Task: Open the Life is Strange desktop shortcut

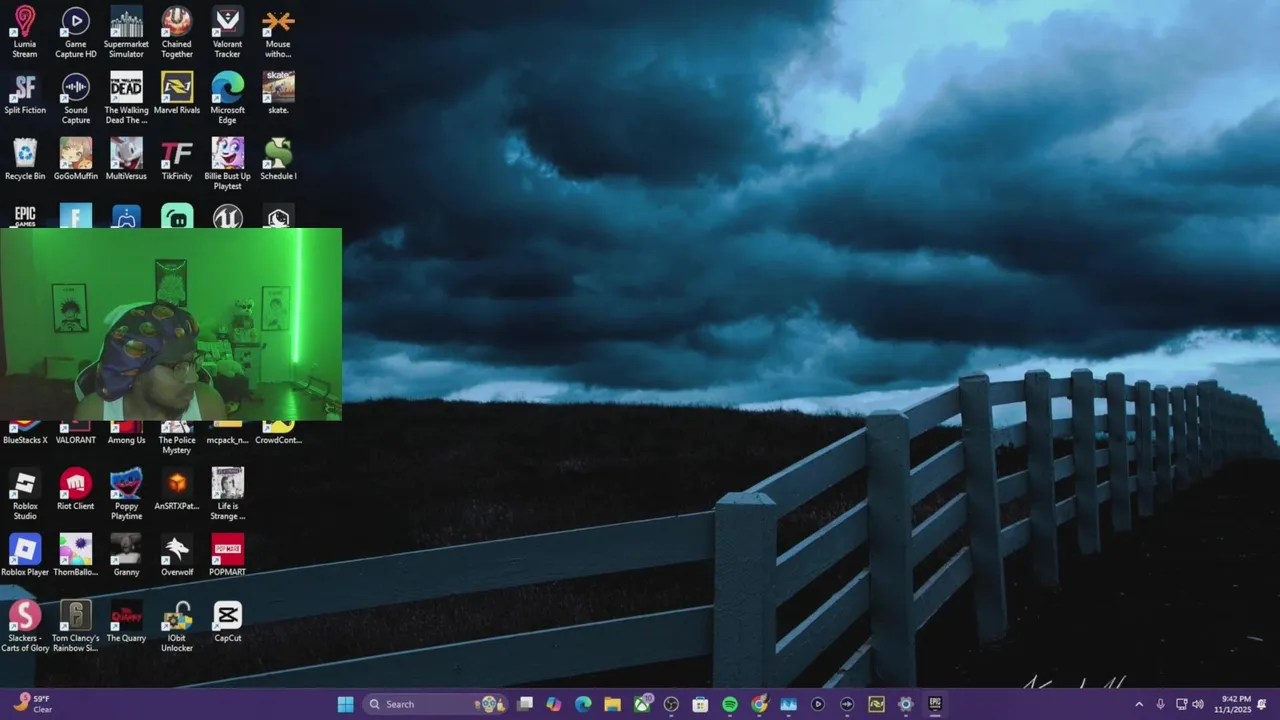Action: (x=227, y=494)
